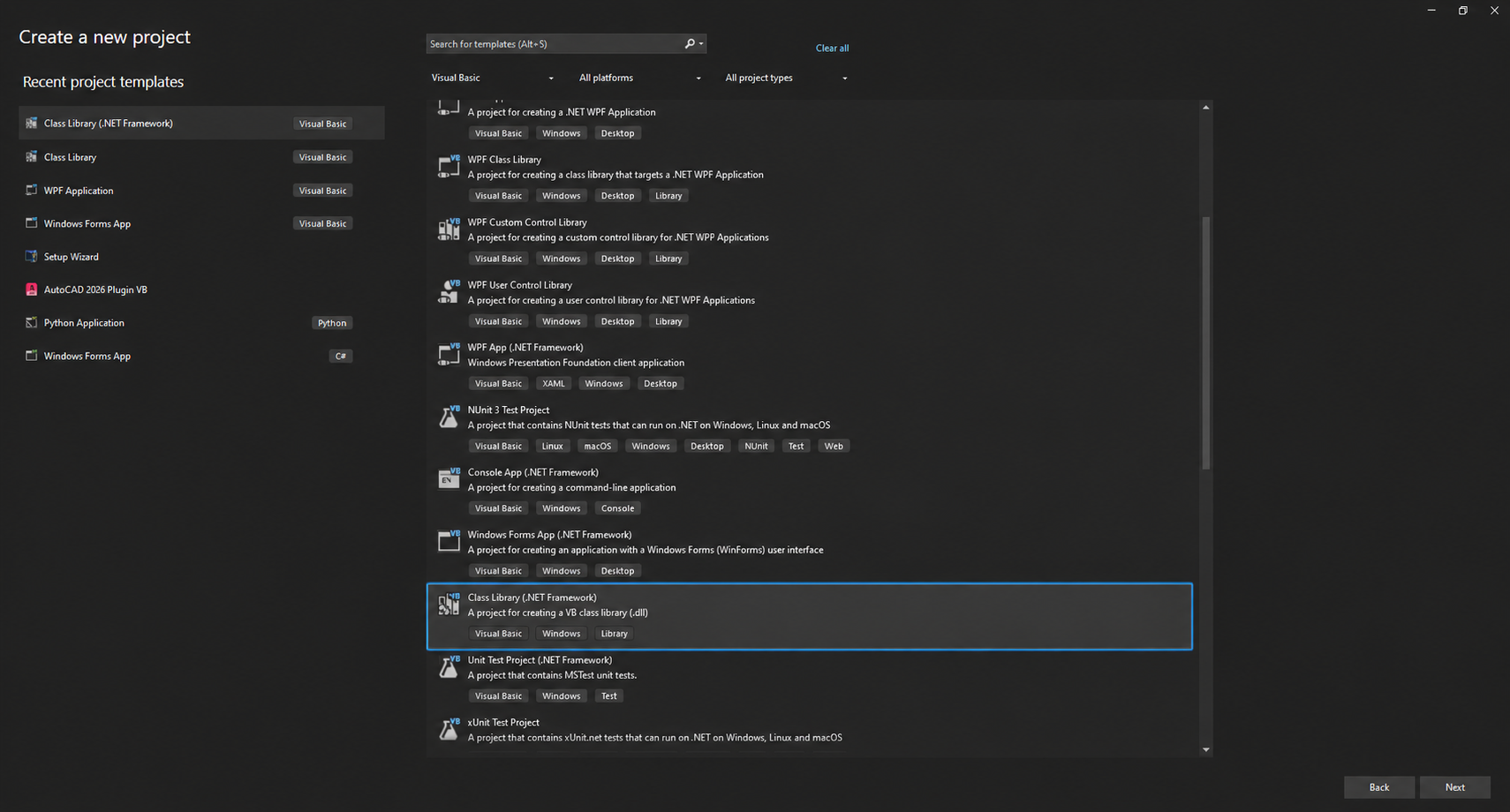Click the Back button
Image resolution: width=1510 pixels, height=812 pixels.
click(1379, 787)
